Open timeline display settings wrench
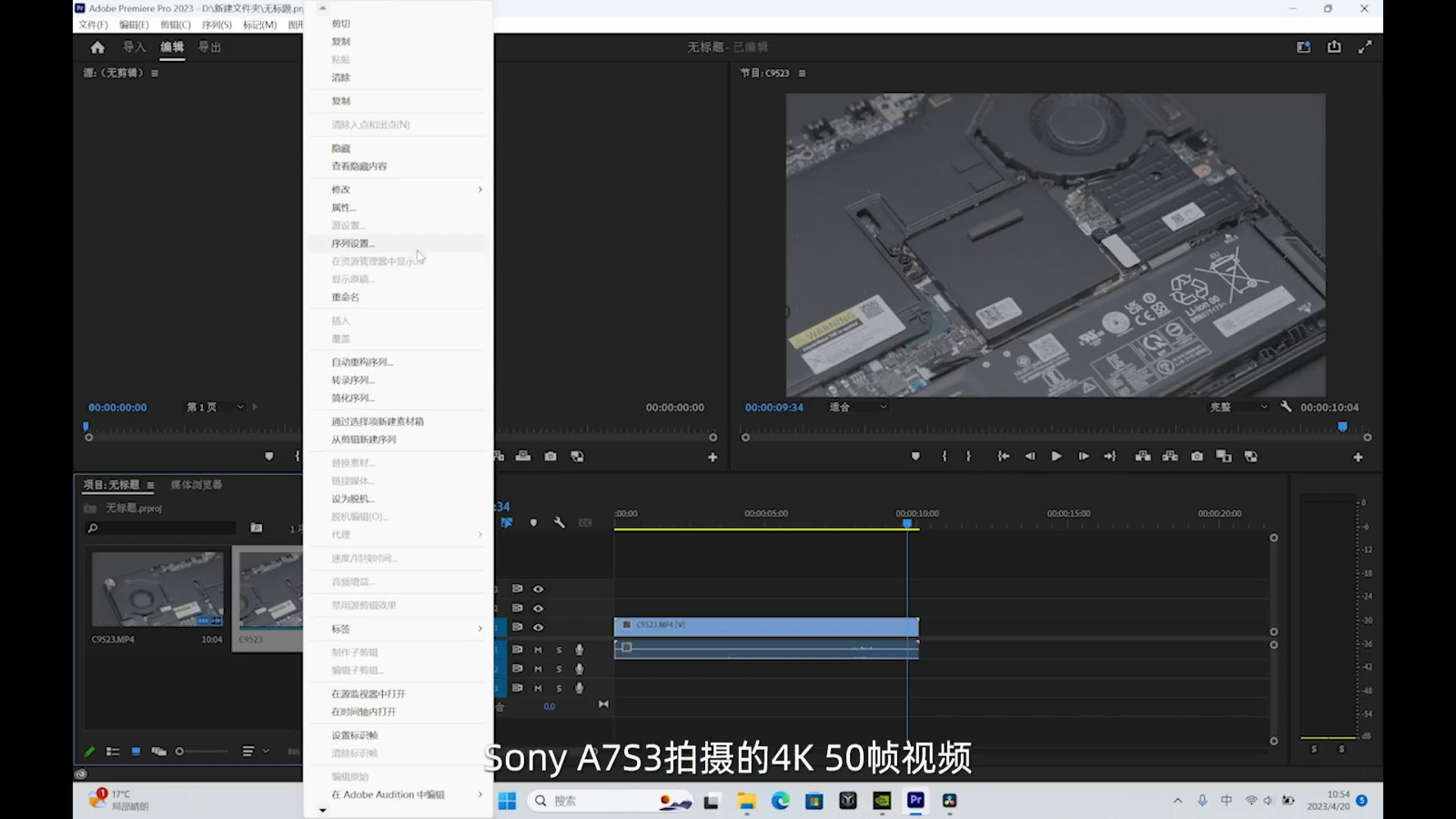 pyautogui.click(x=559, y=522)
